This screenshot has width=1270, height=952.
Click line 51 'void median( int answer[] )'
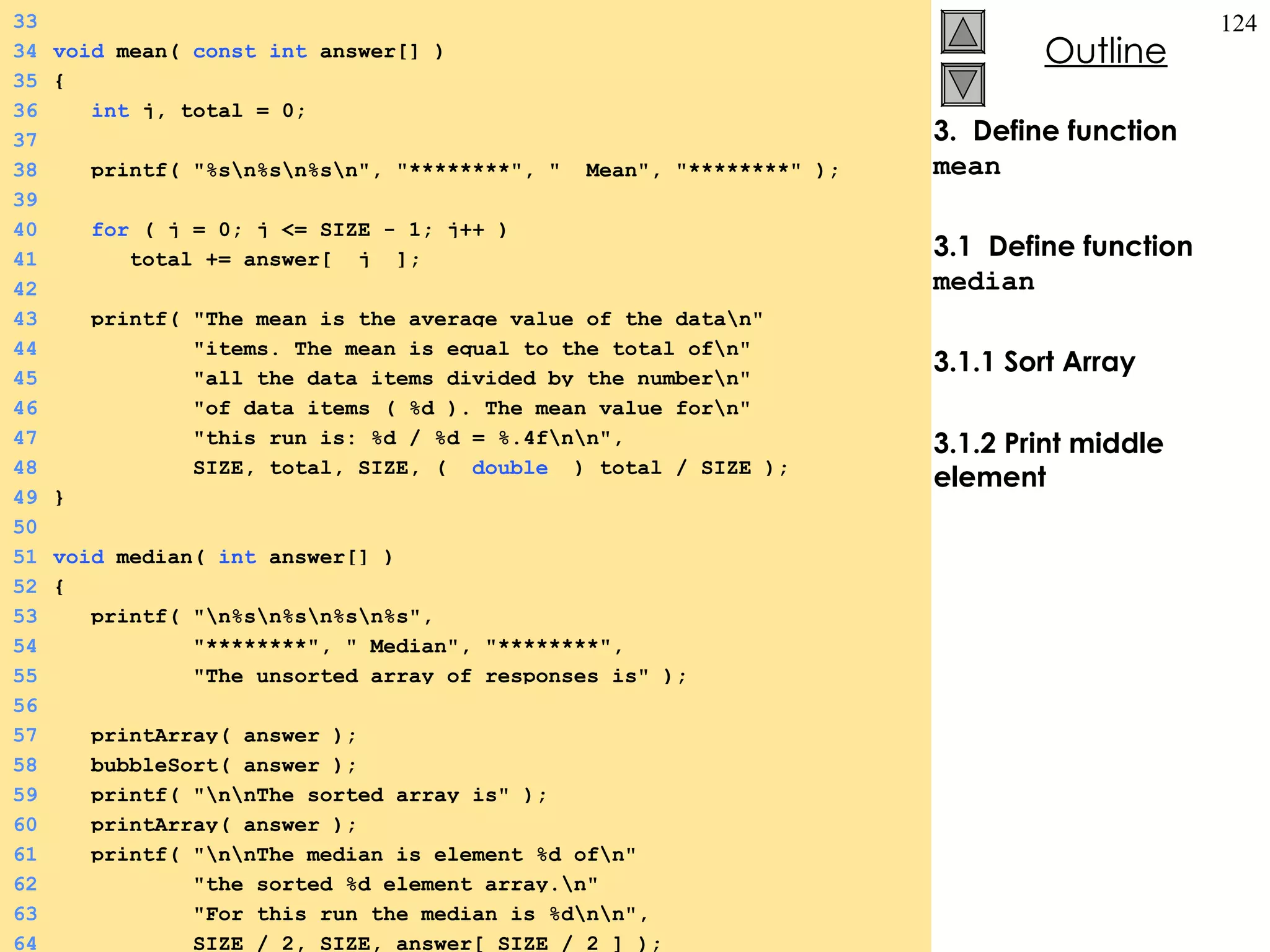223,557
